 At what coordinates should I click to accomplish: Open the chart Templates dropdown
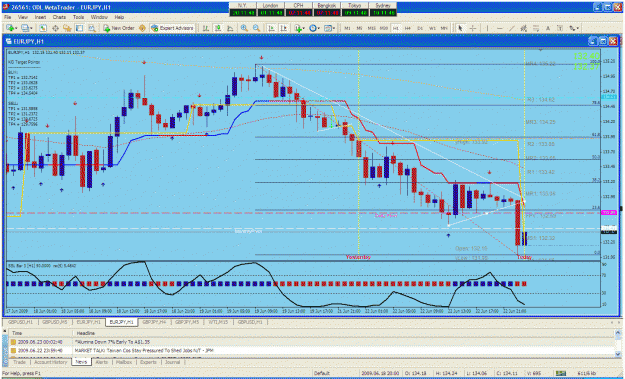click(330, 28)
